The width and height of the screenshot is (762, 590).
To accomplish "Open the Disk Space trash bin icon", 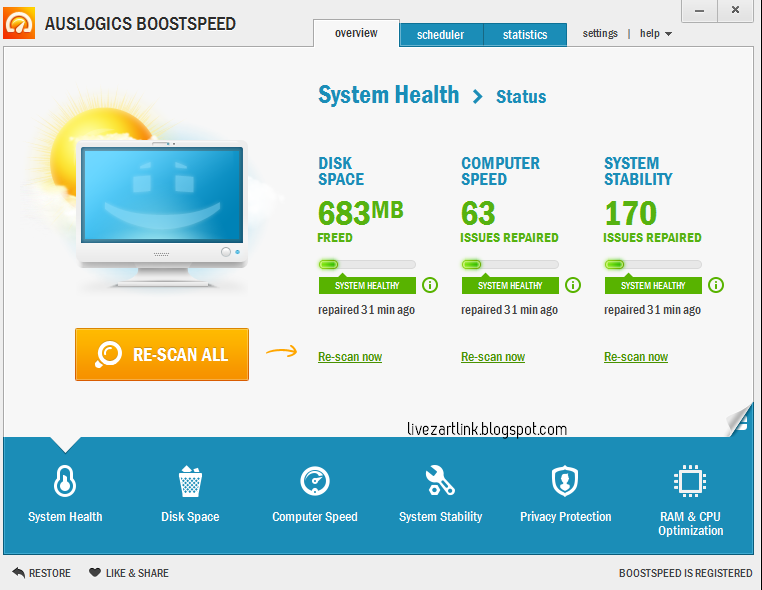I will point(190,481).
